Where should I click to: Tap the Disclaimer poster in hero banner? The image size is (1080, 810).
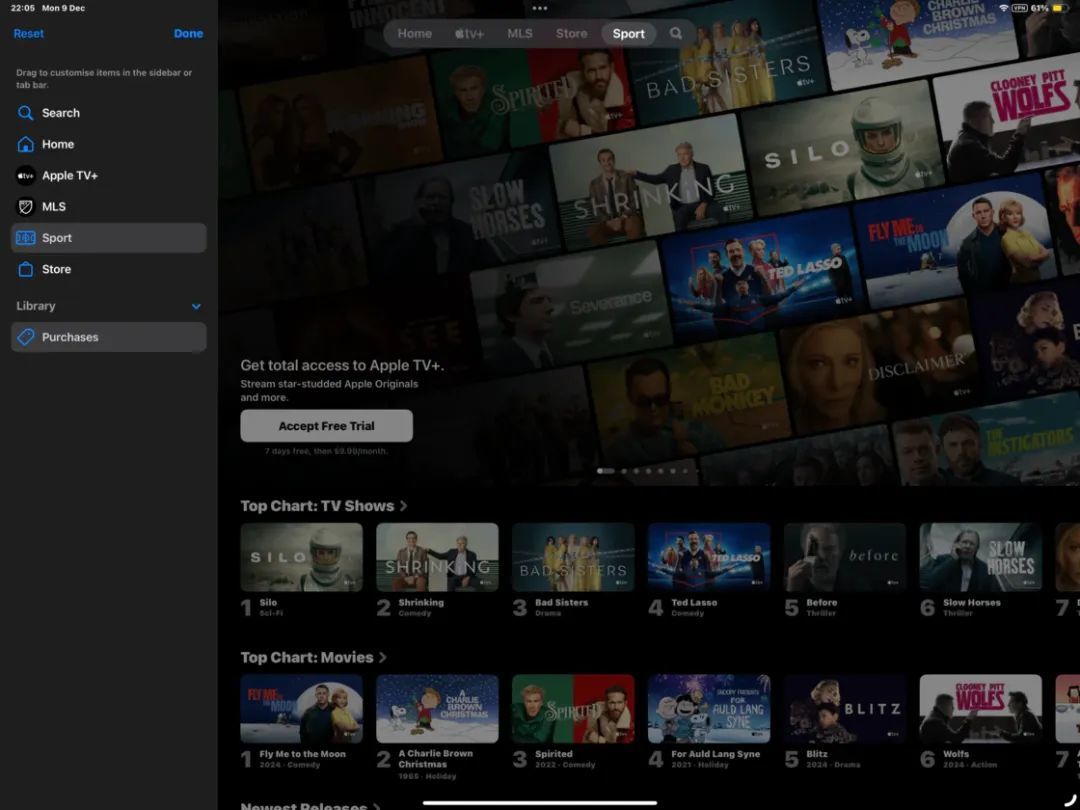[x=882, y=365]
